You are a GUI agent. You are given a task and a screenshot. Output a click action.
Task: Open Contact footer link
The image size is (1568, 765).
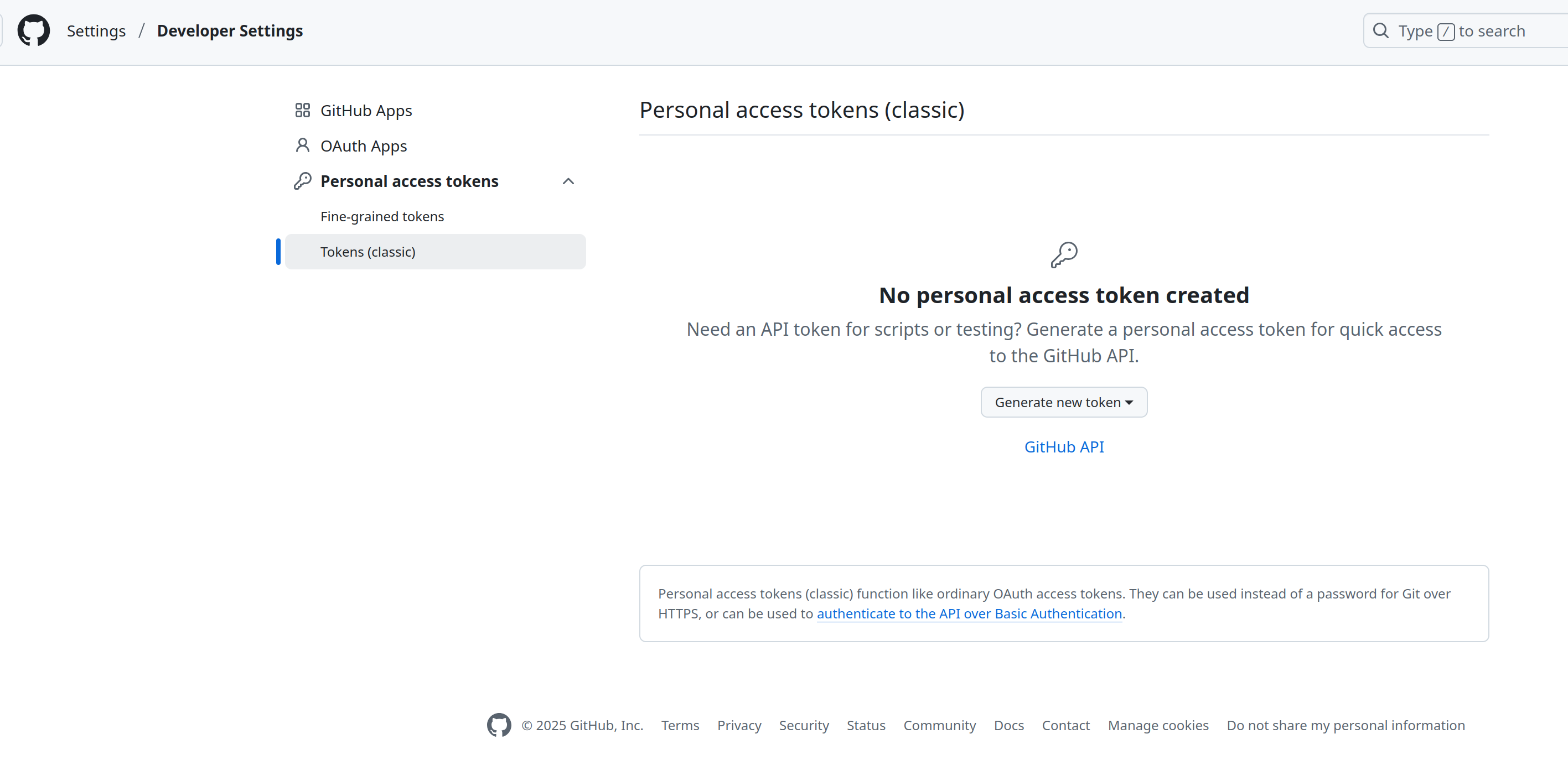coord(1065,726)
